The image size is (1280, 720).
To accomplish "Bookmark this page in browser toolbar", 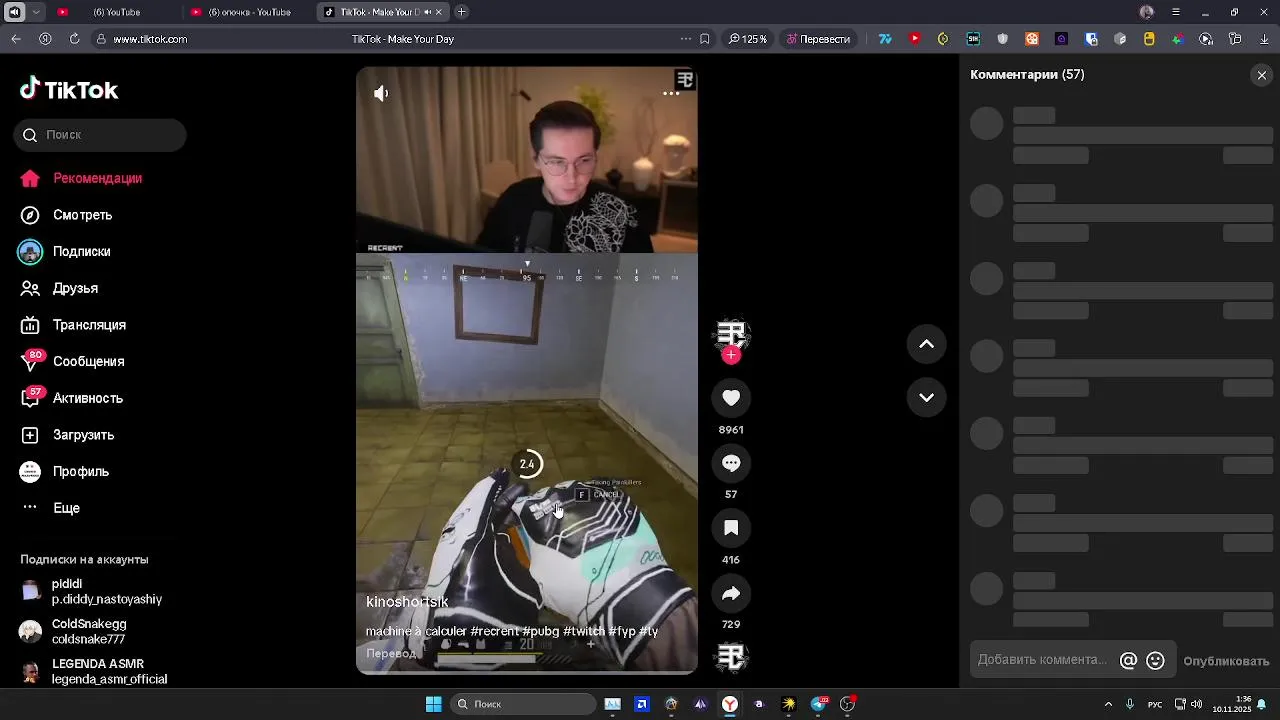I will point(705,39).
